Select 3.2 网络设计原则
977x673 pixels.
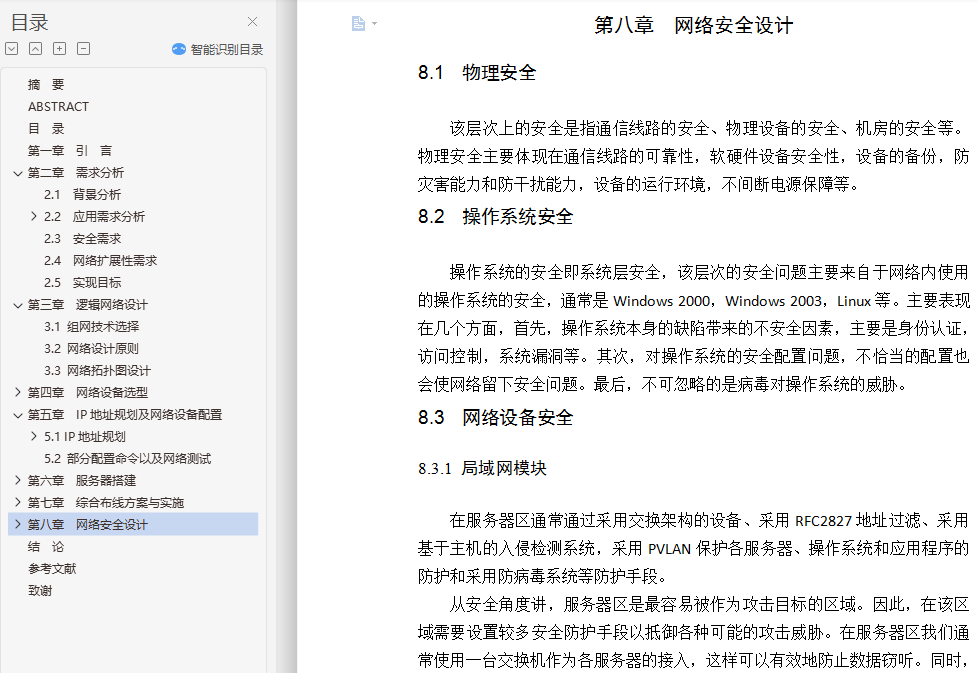click(x=91, y=348)
